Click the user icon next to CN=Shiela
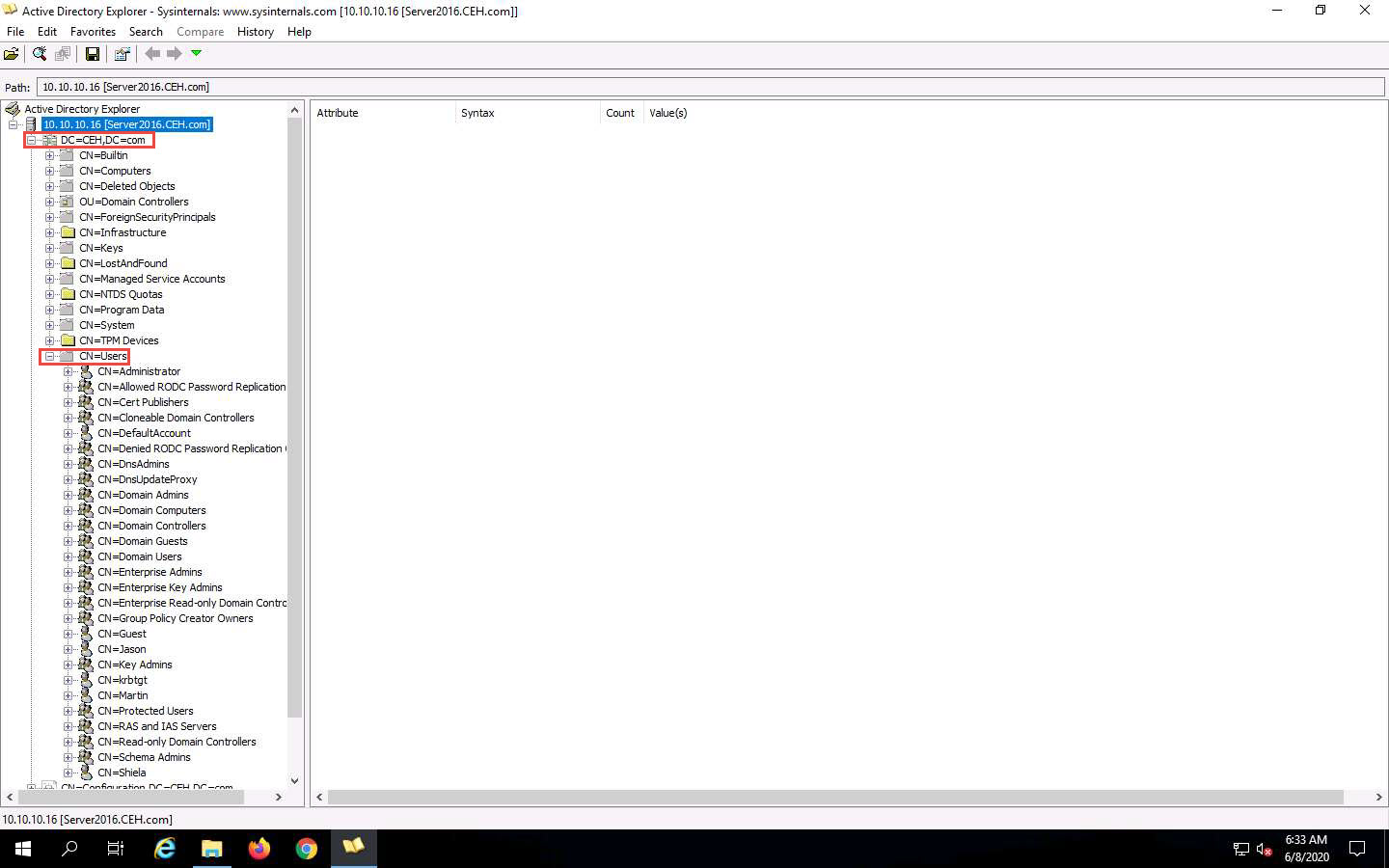1389x868 pixels. (86, 773)
